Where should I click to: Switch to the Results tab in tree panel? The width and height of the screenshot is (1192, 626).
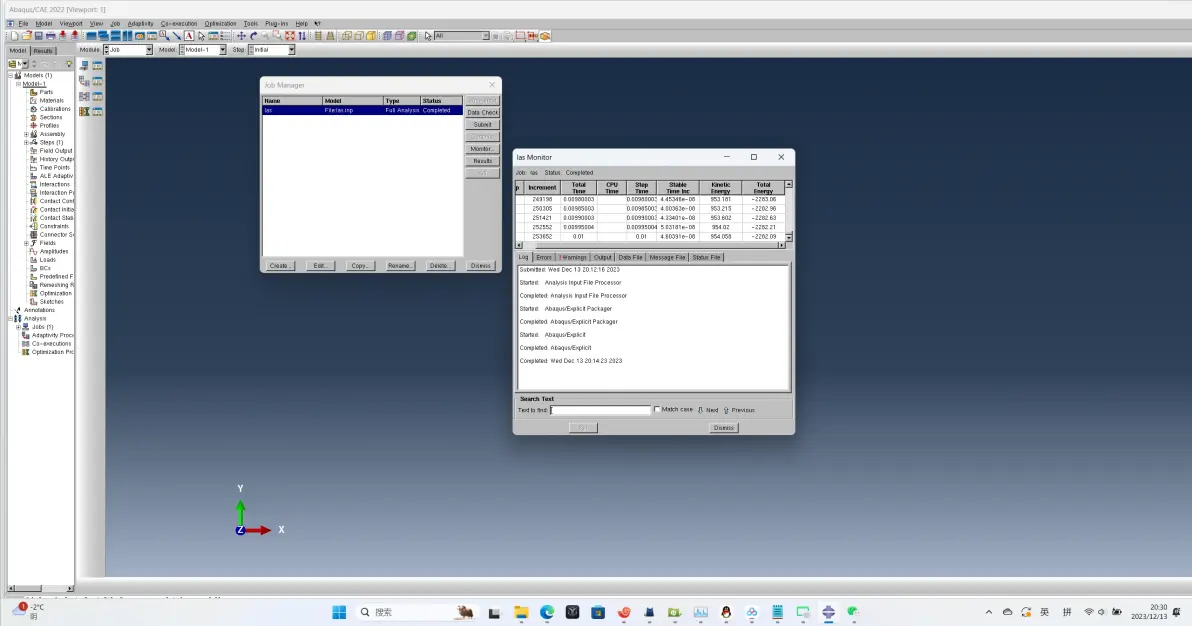(43, 51)
